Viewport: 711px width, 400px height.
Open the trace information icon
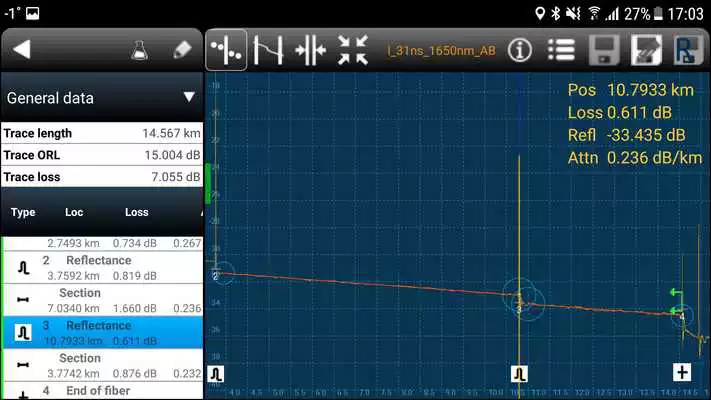(x=519, y=50)
